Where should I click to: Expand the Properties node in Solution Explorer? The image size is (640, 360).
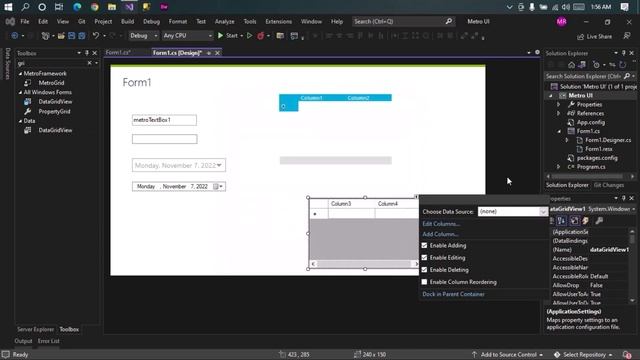coord(559,105)
